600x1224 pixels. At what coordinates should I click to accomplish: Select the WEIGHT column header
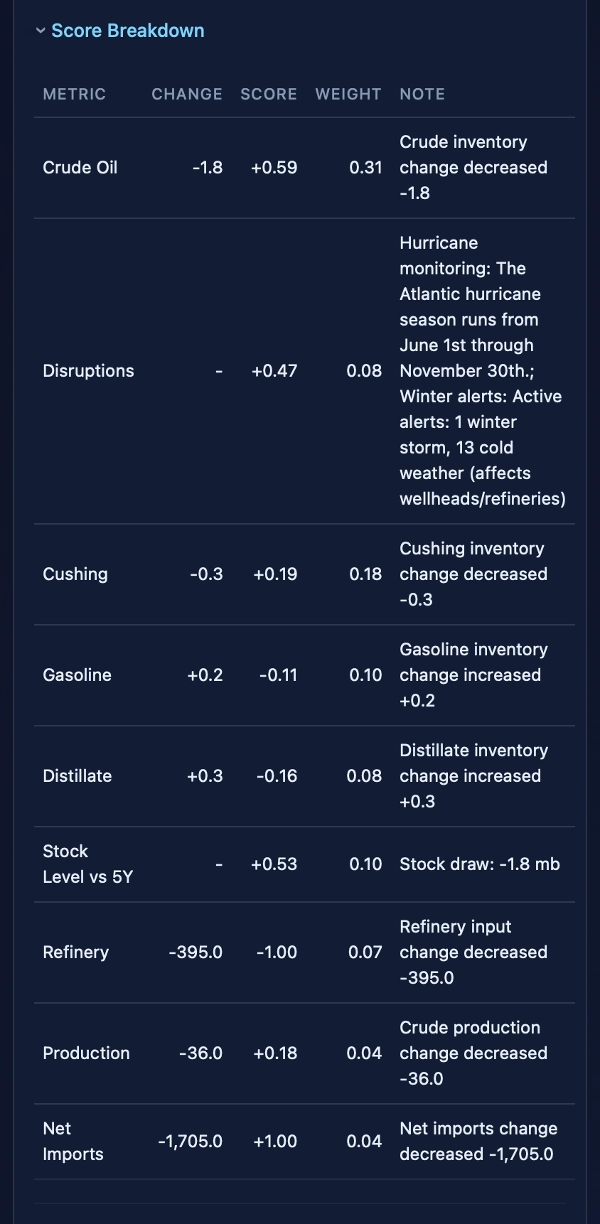348,94
